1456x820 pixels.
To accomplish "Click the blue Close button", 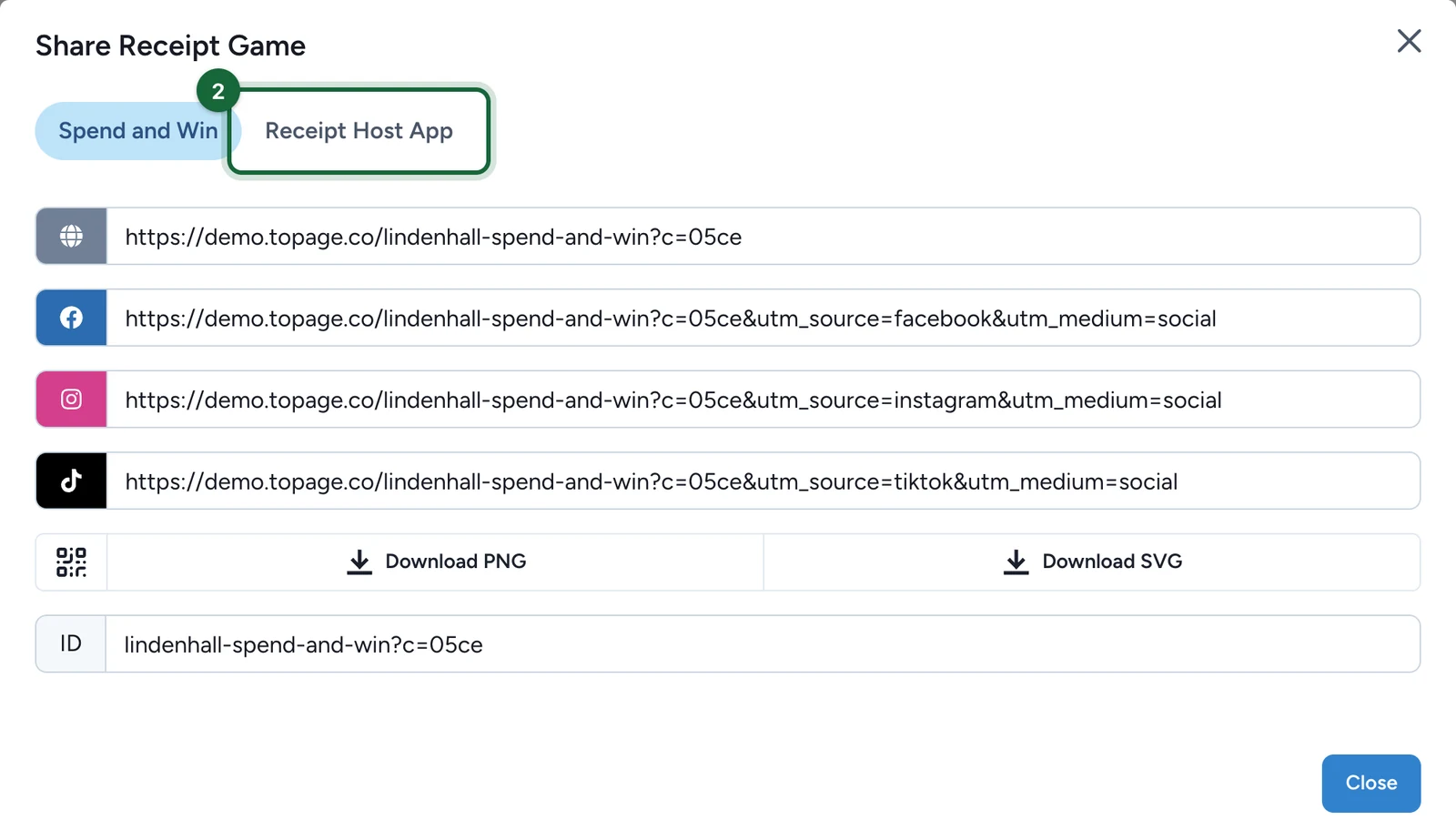I will coord(1370,783).
